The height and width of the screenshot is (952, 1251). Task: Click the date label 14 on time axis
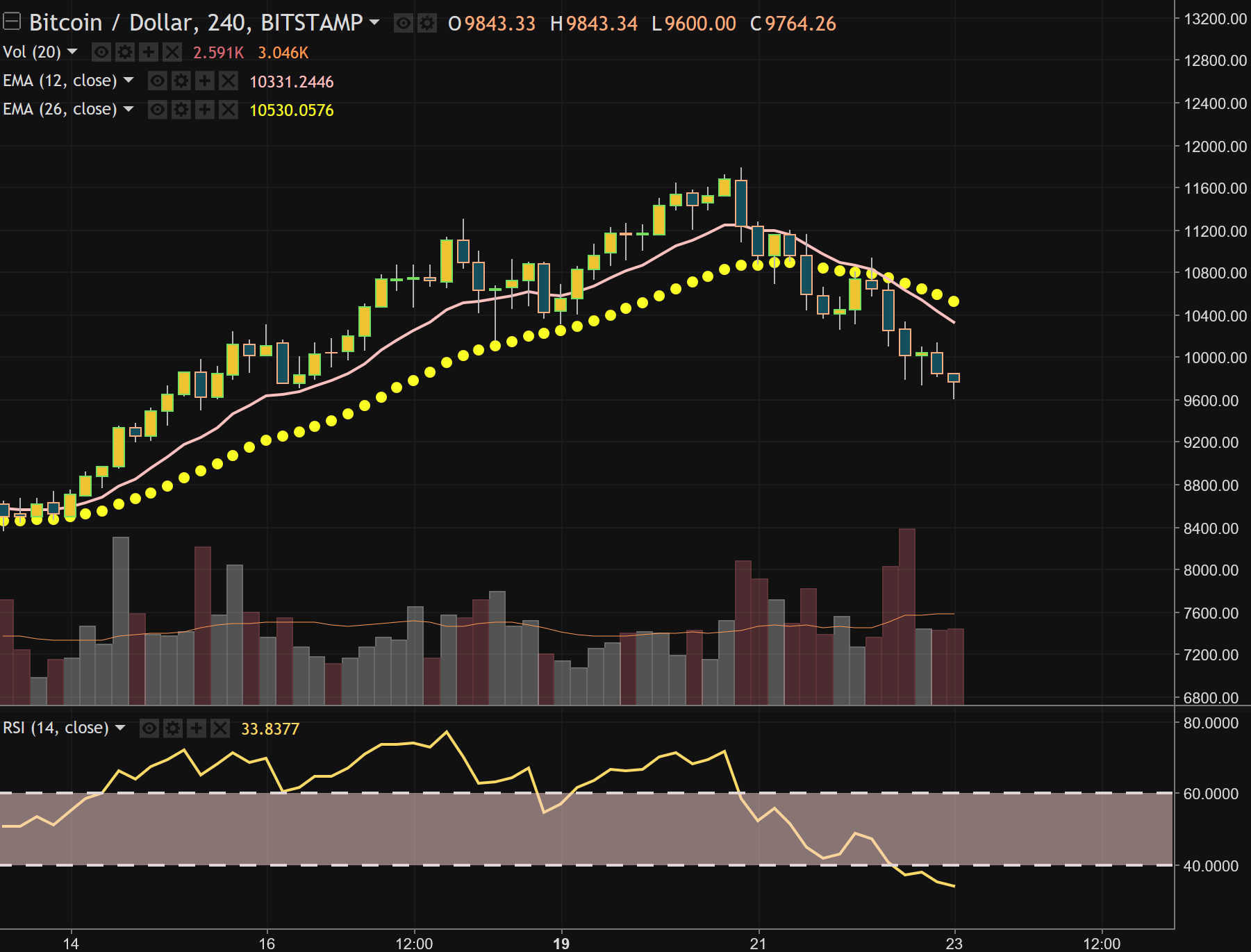(x=71, y=944)
